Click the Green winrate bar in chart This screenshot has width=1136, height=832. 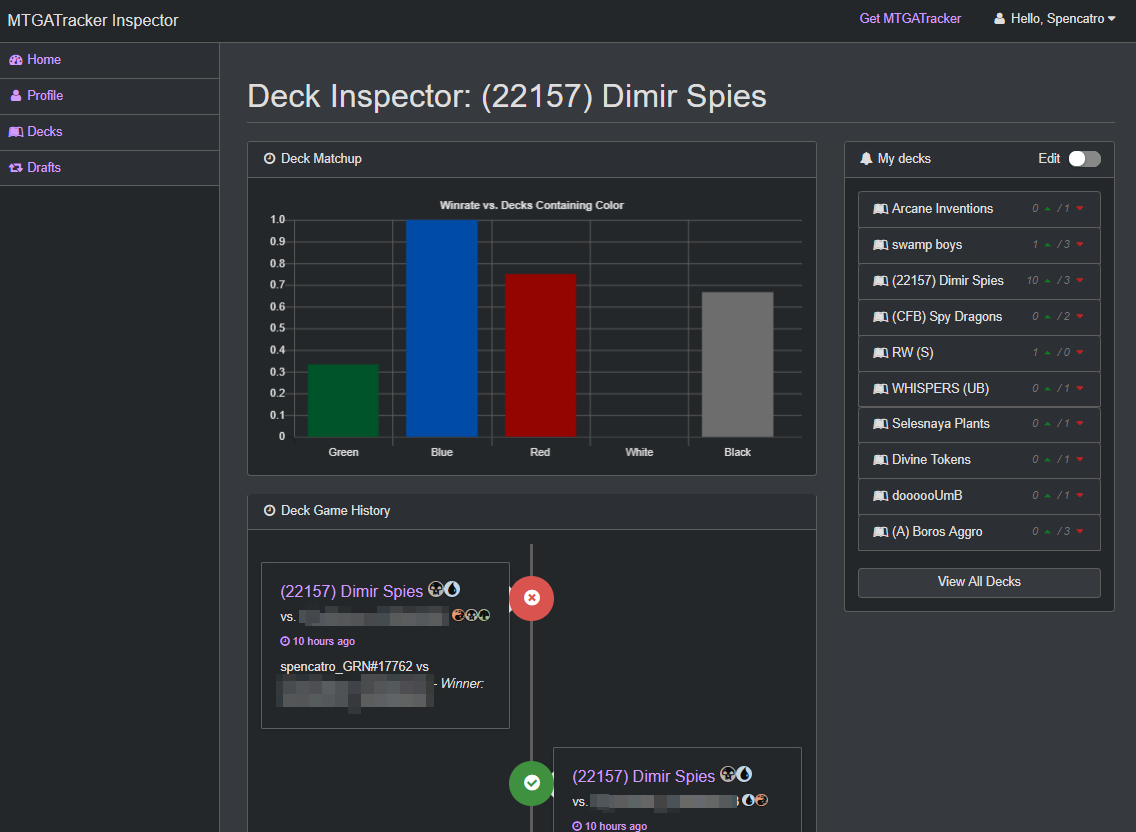point(343,401)
